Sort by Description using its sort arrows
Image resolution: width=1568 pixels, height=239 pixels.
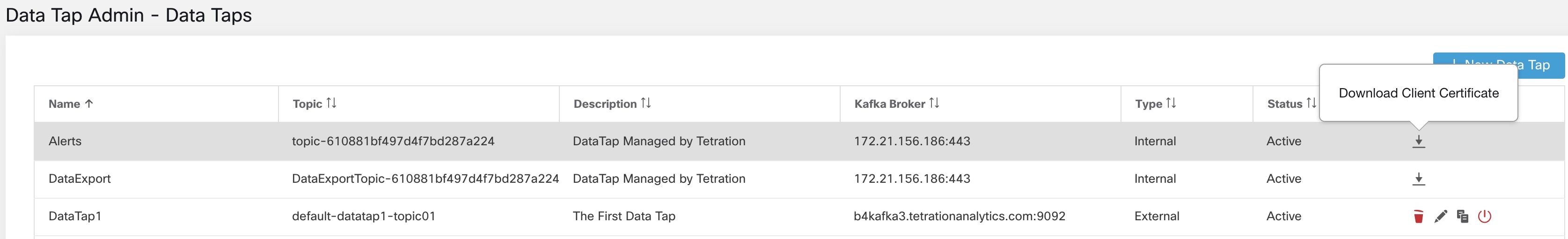[646, 103]
